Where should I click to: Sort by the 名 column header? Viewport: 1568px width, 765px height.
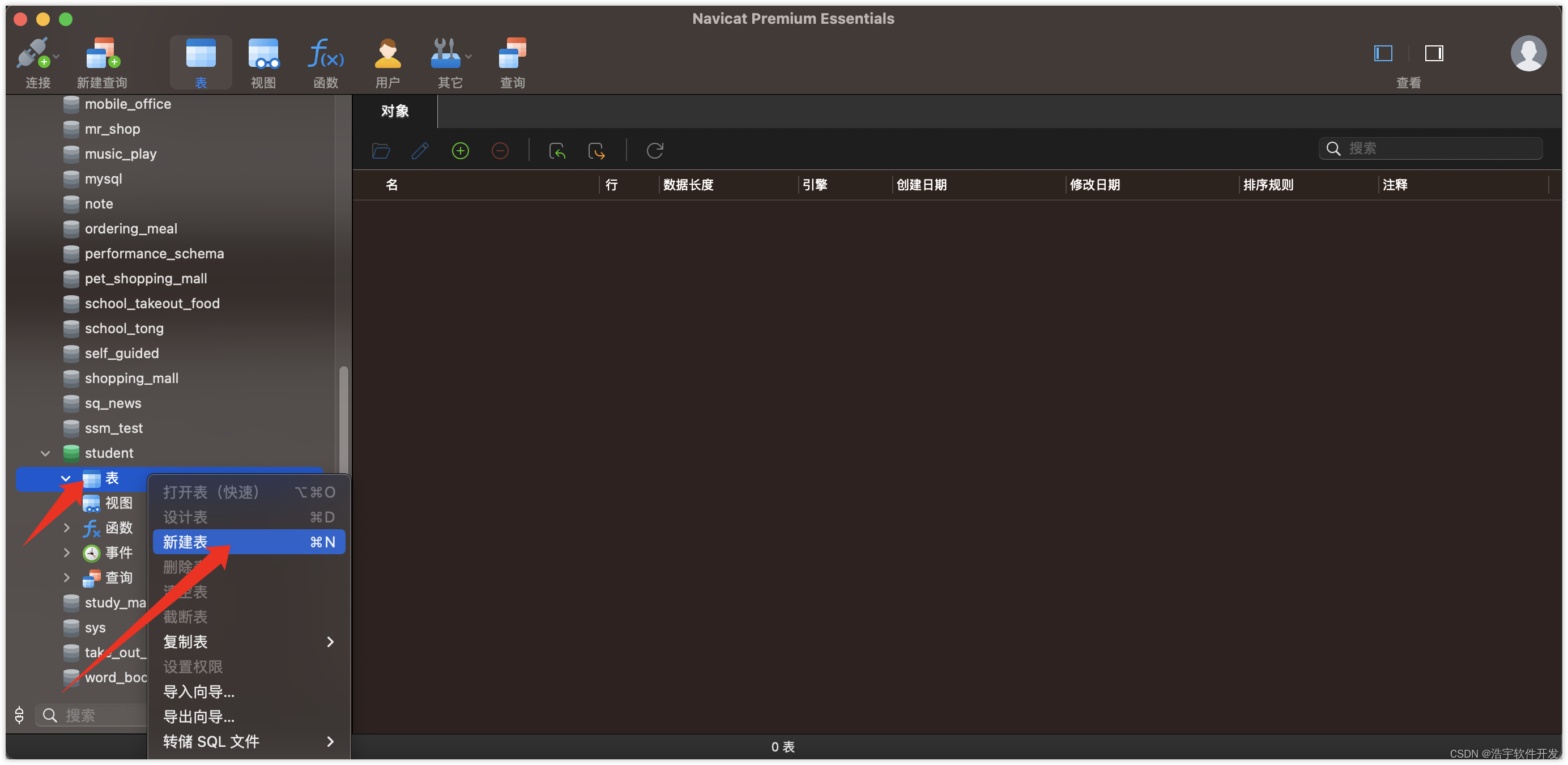point(391,185)
